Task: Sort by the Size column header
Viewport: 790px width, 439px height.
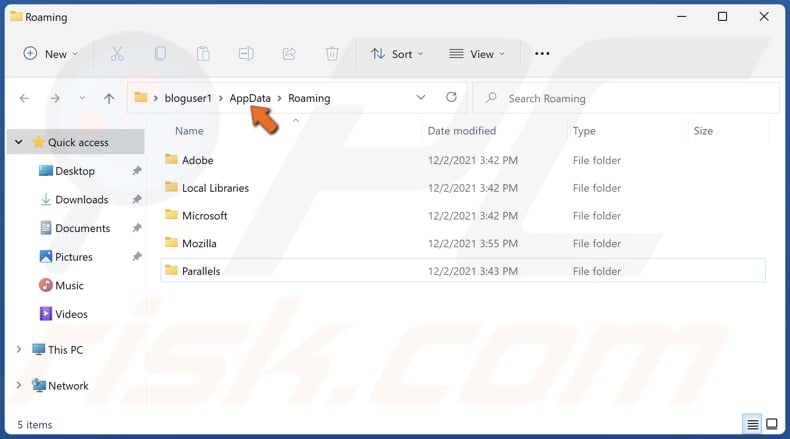Action: tap(703, 131)
